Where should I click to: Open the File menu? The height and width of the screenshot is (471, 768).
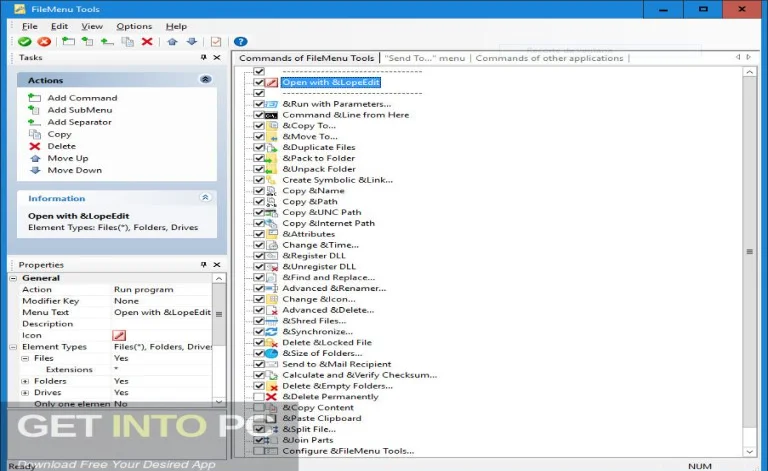pyautogui.click(x=29, y=26)
